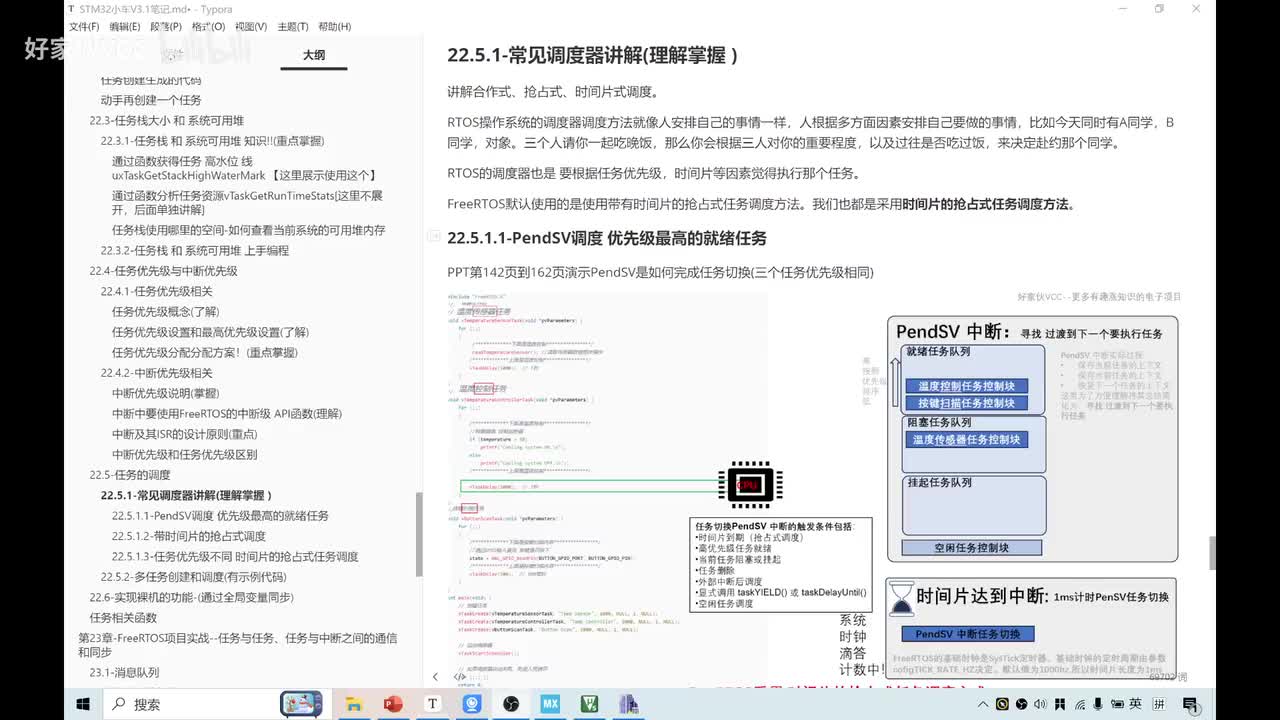Click the outline sidebar scrollbar thumb
Screen dimensions: 1280x720
pos(419,535)
